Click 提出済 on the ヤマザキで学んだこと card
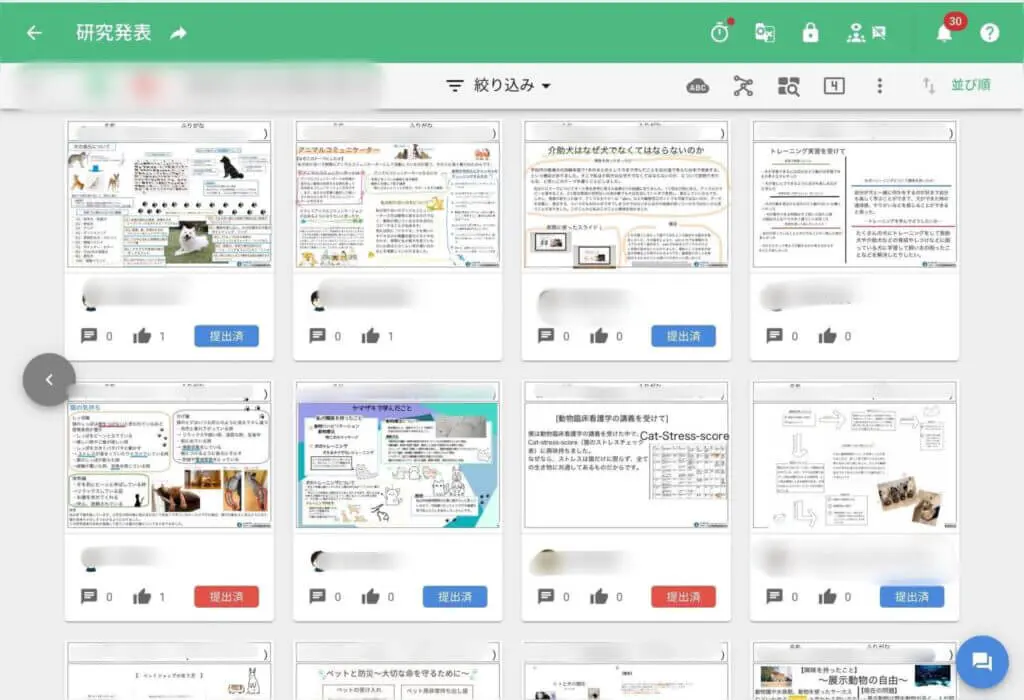The width and height of the screenshot is (1024, 700). pyautogui.click(x=455, y=597)
